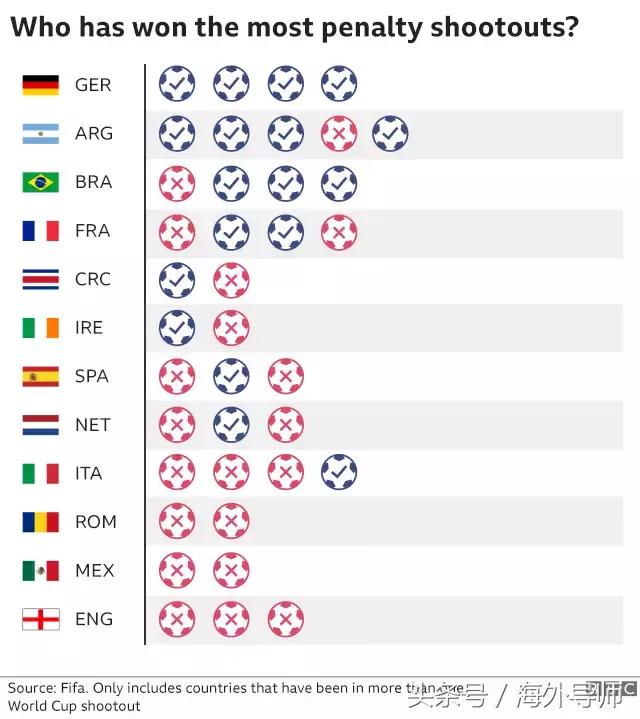Click the blue checkmark ball in Netherlands row
The width and height of the screenshot is (640, 719).
[x=231, y=425]
